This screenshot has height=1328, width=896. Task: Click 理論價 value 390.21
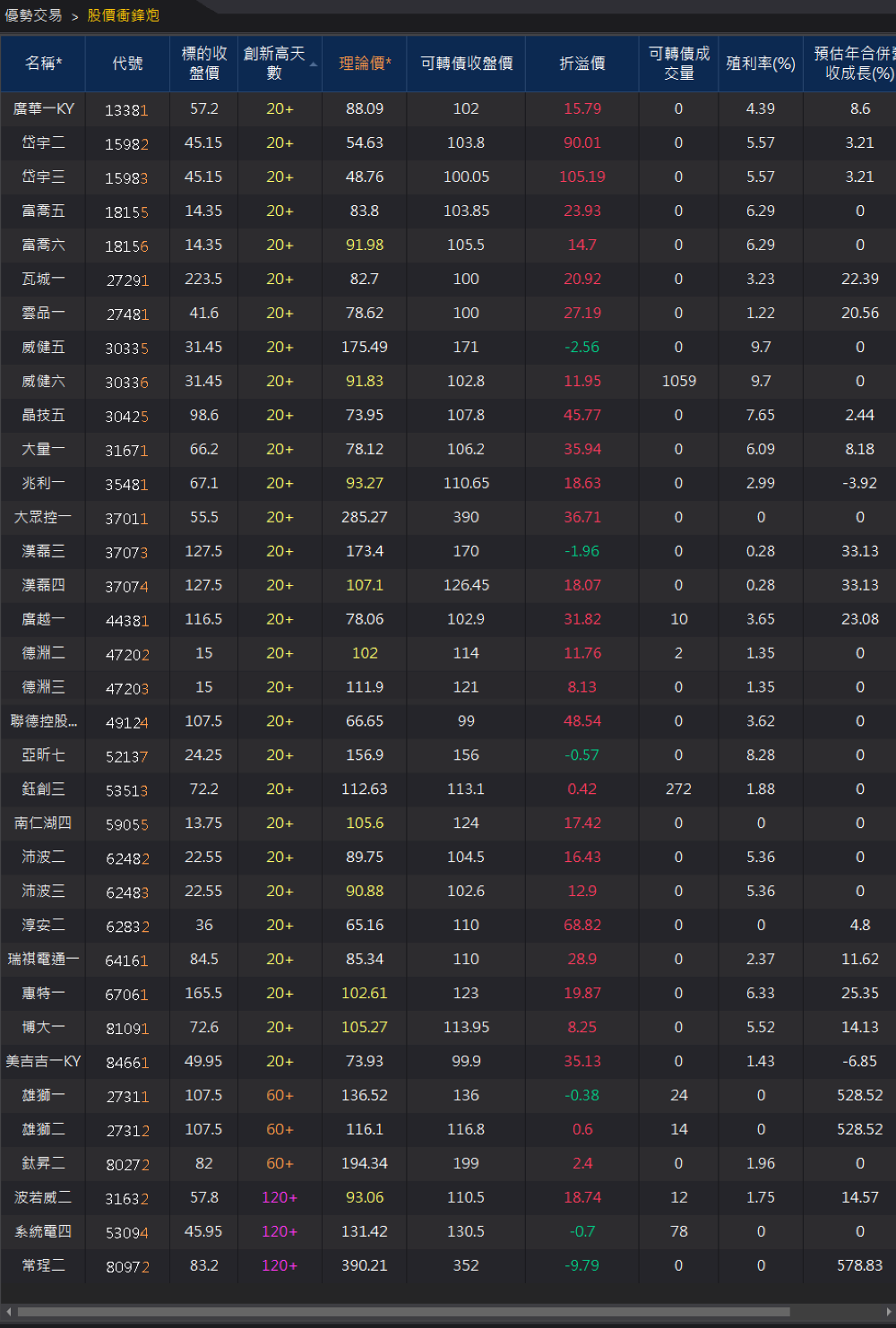pyautogui.click(x=365, y=1265)
